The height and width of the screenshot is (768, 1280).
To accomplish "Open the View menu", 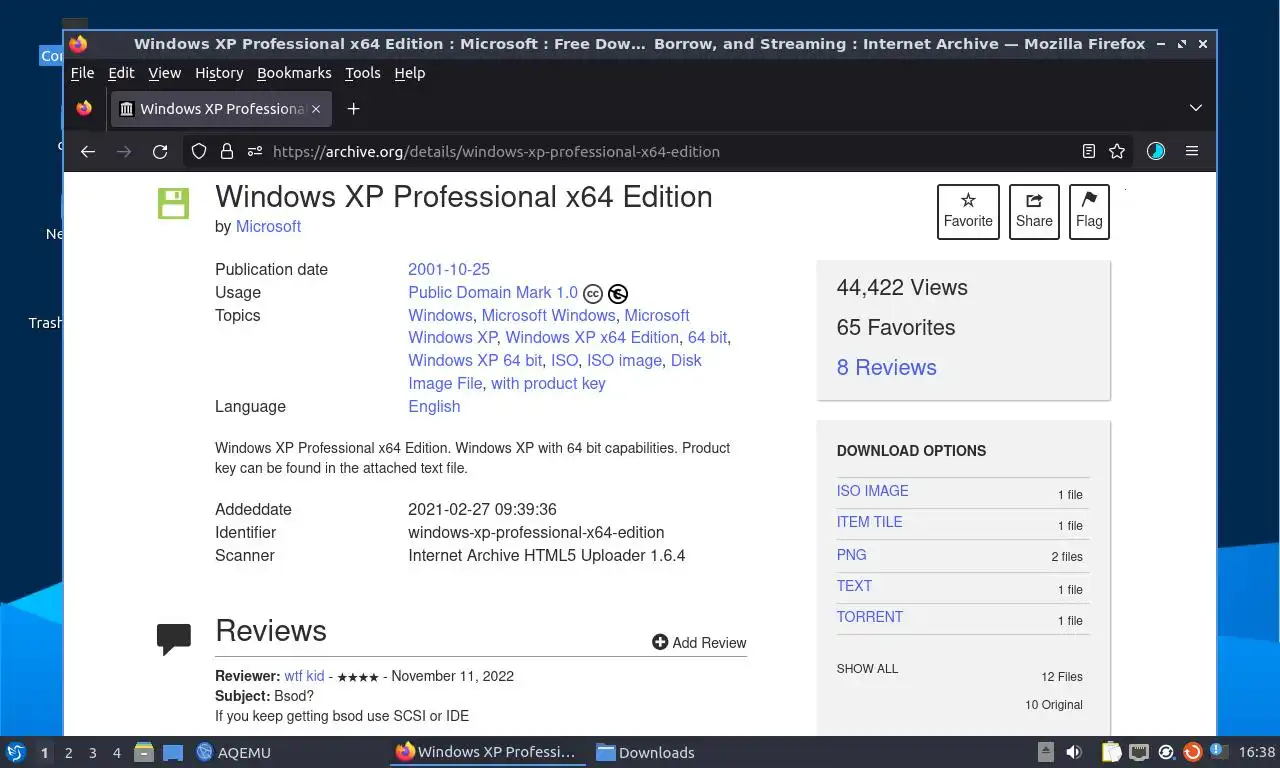I will pyautogui.click(x=165, y=73).
